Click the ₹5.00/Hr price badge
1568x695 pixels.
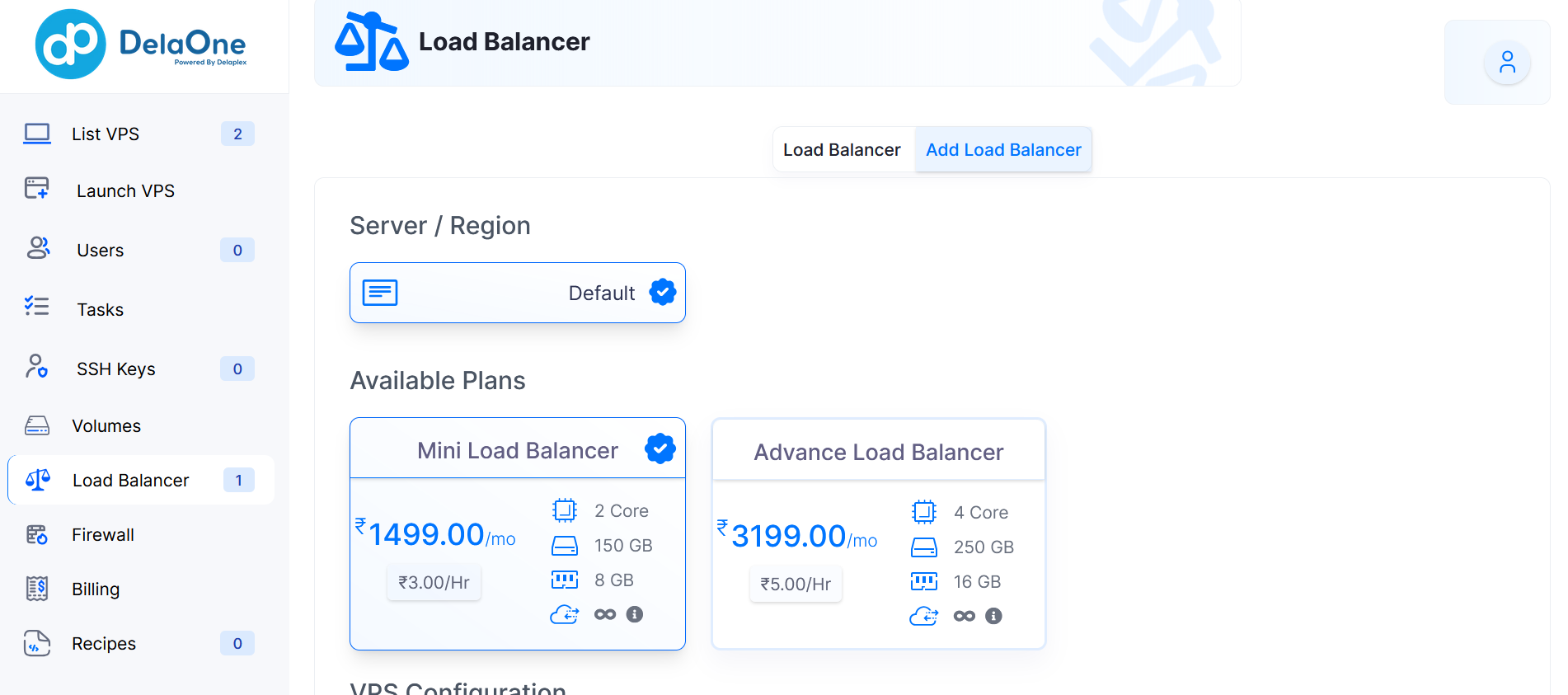click(x=796, y=585)
